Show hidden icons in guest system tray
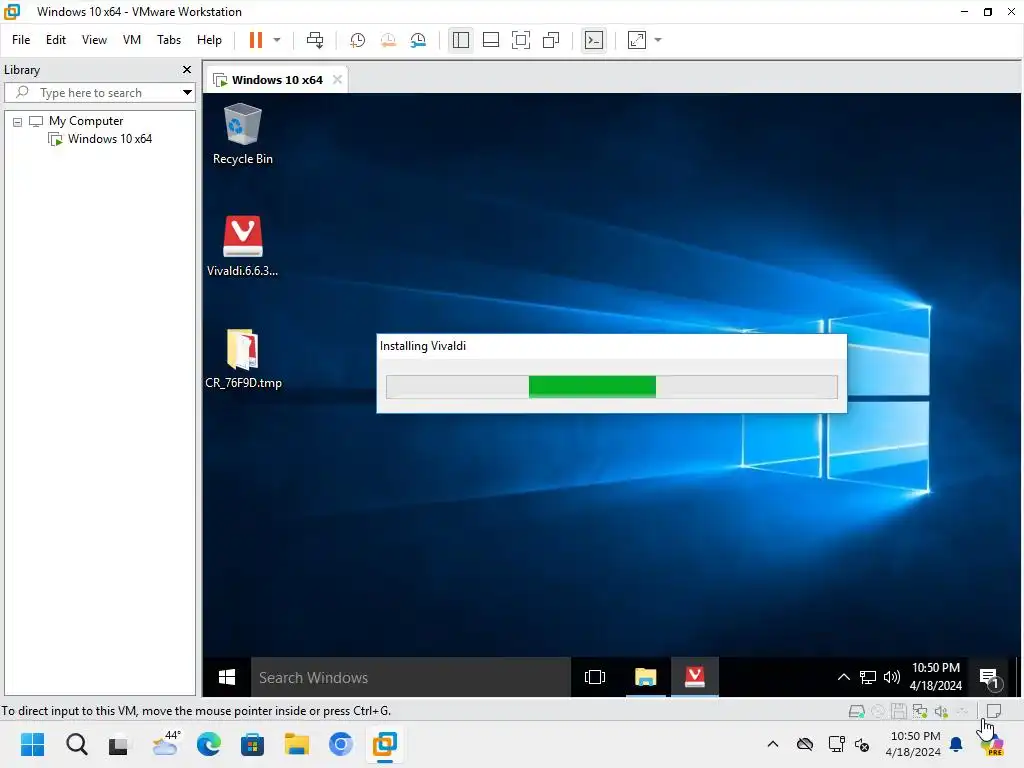Screen dimensions: 1024x768 point(844,677)
